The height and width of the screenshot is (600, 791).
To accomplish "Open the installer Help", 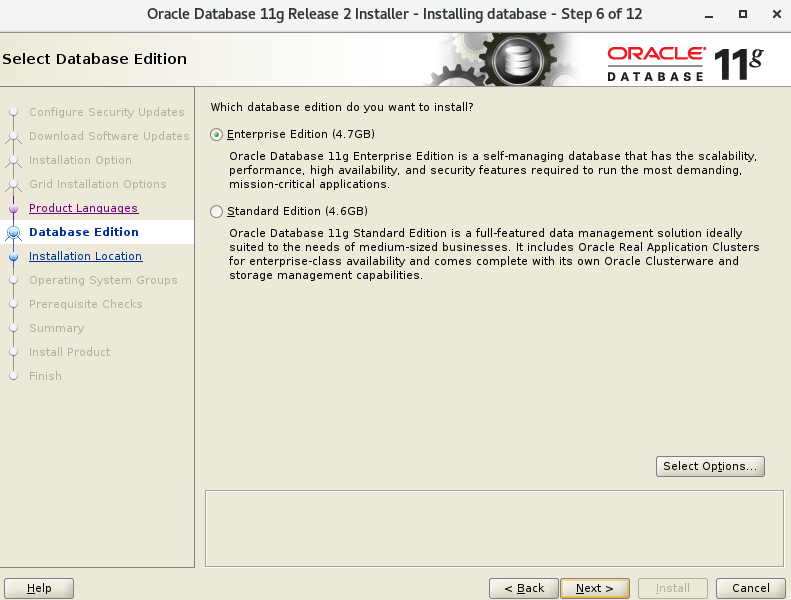I will tap(39, 588).
